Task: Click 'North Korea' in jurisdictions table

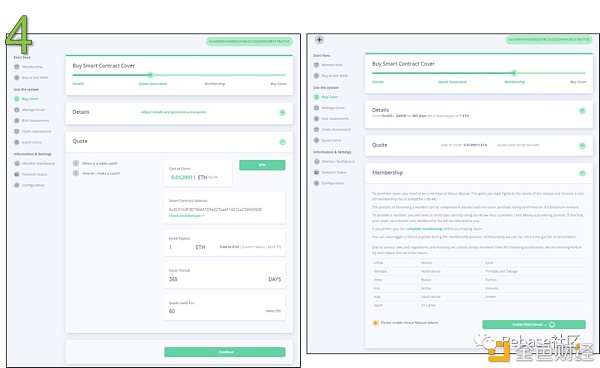Action: pos(430,271)
